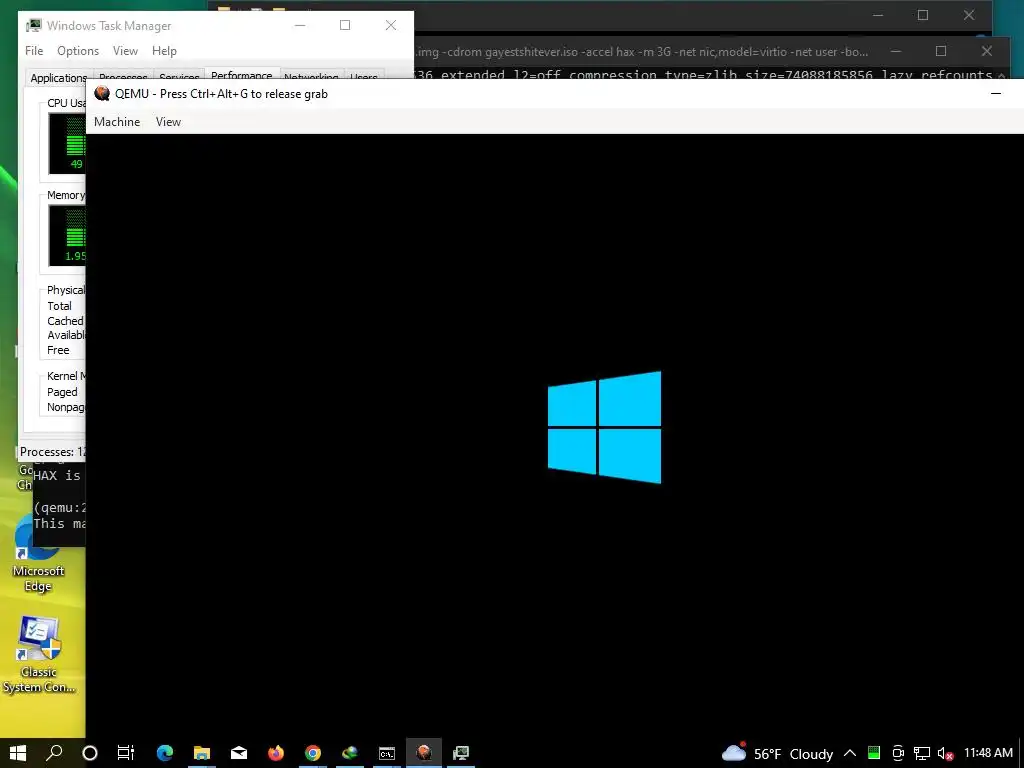
Task: Click the 'HAX is' console output line
Action: point(57,475)
